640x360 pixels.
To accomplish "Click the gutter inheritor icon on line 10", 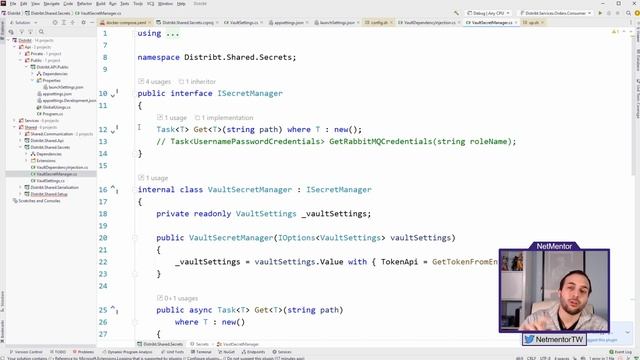I will coord(114,93).
